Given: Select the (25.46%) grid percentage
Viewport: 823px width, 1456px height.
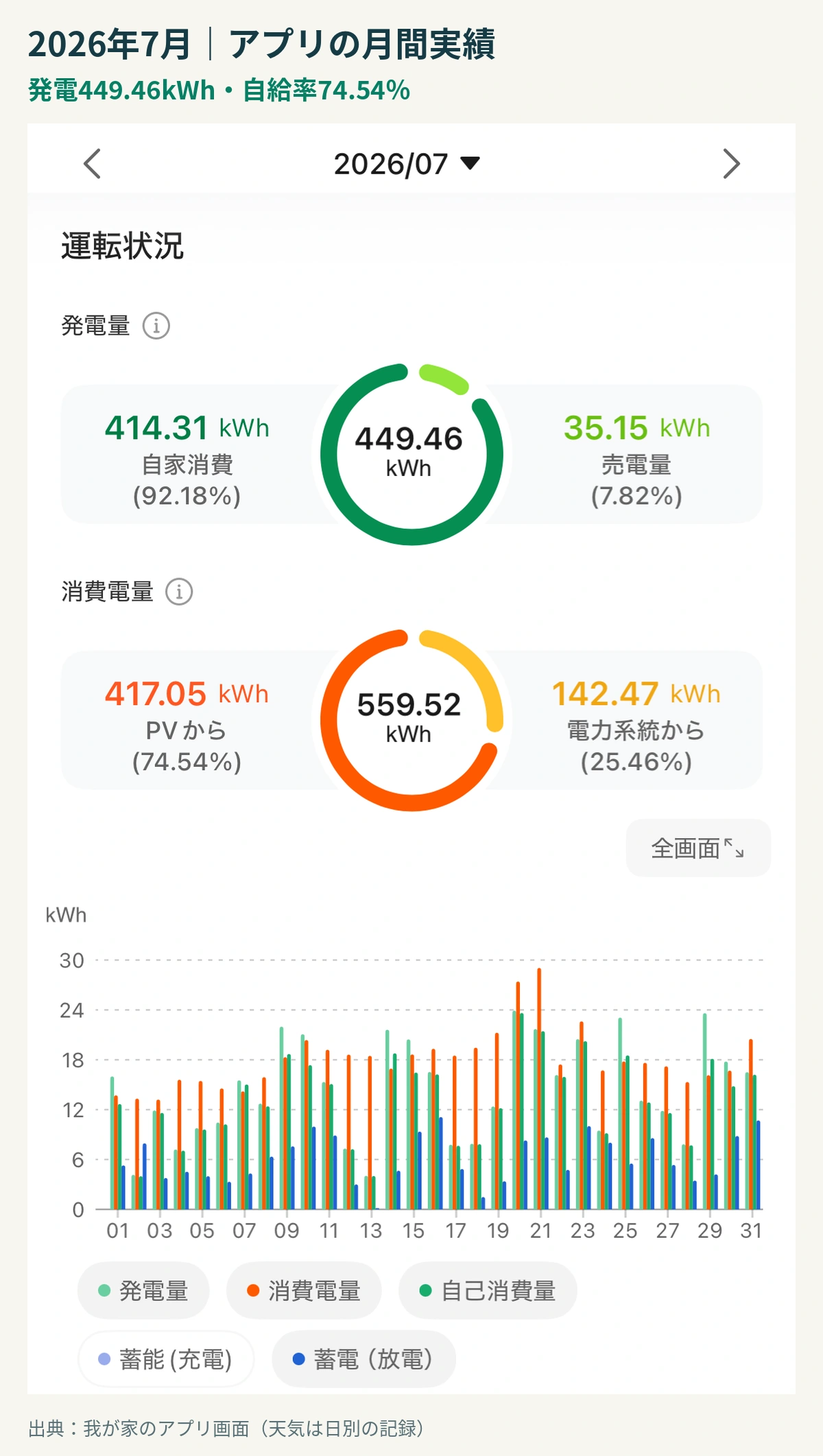Looking at the screenshot, I should tap(636, 762).
